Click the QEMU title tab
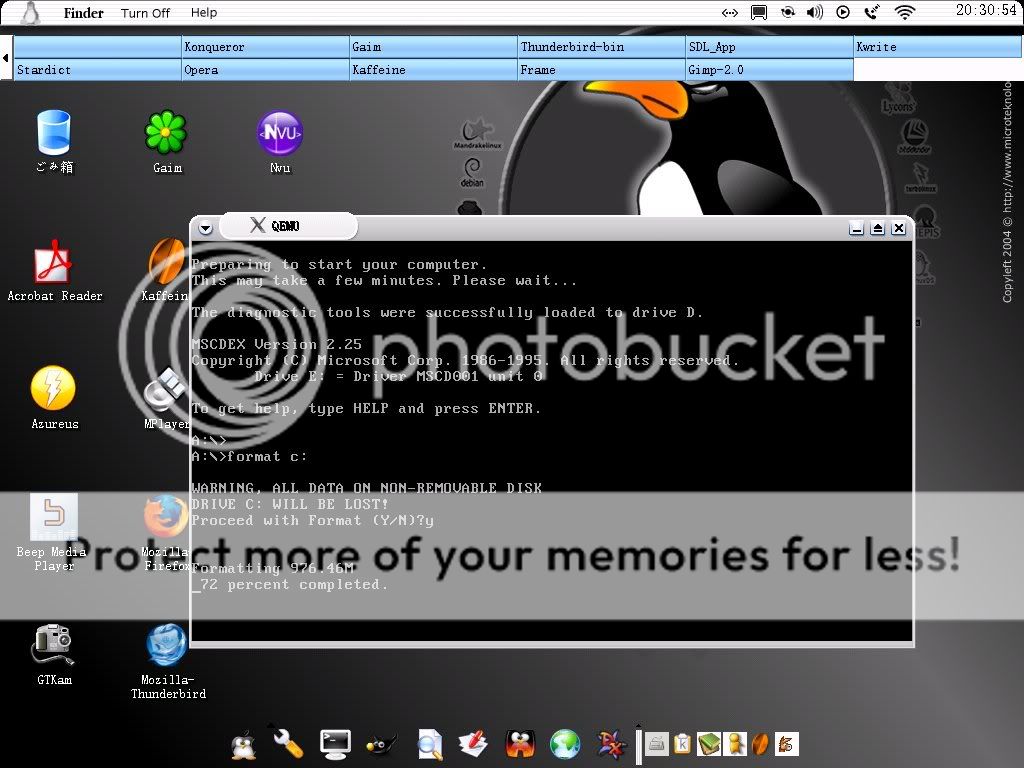 (x=288, y=226)
